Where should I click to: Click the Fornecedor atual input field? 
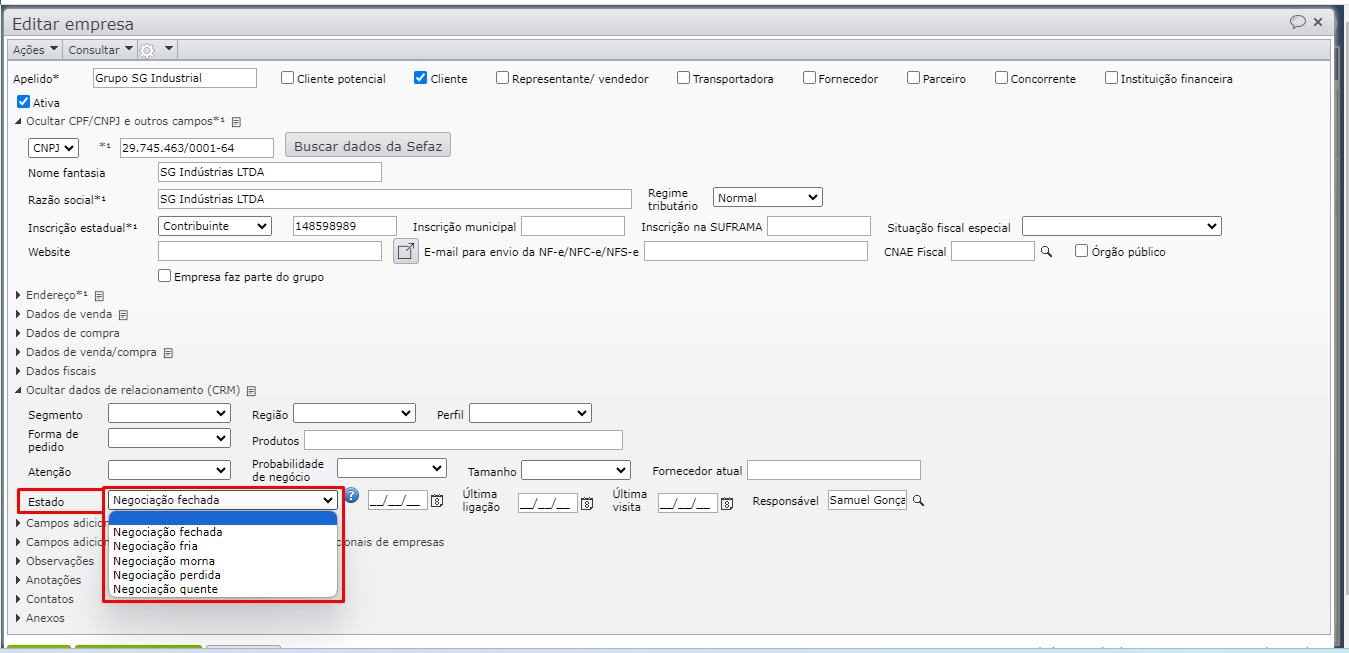coord(834,470)
